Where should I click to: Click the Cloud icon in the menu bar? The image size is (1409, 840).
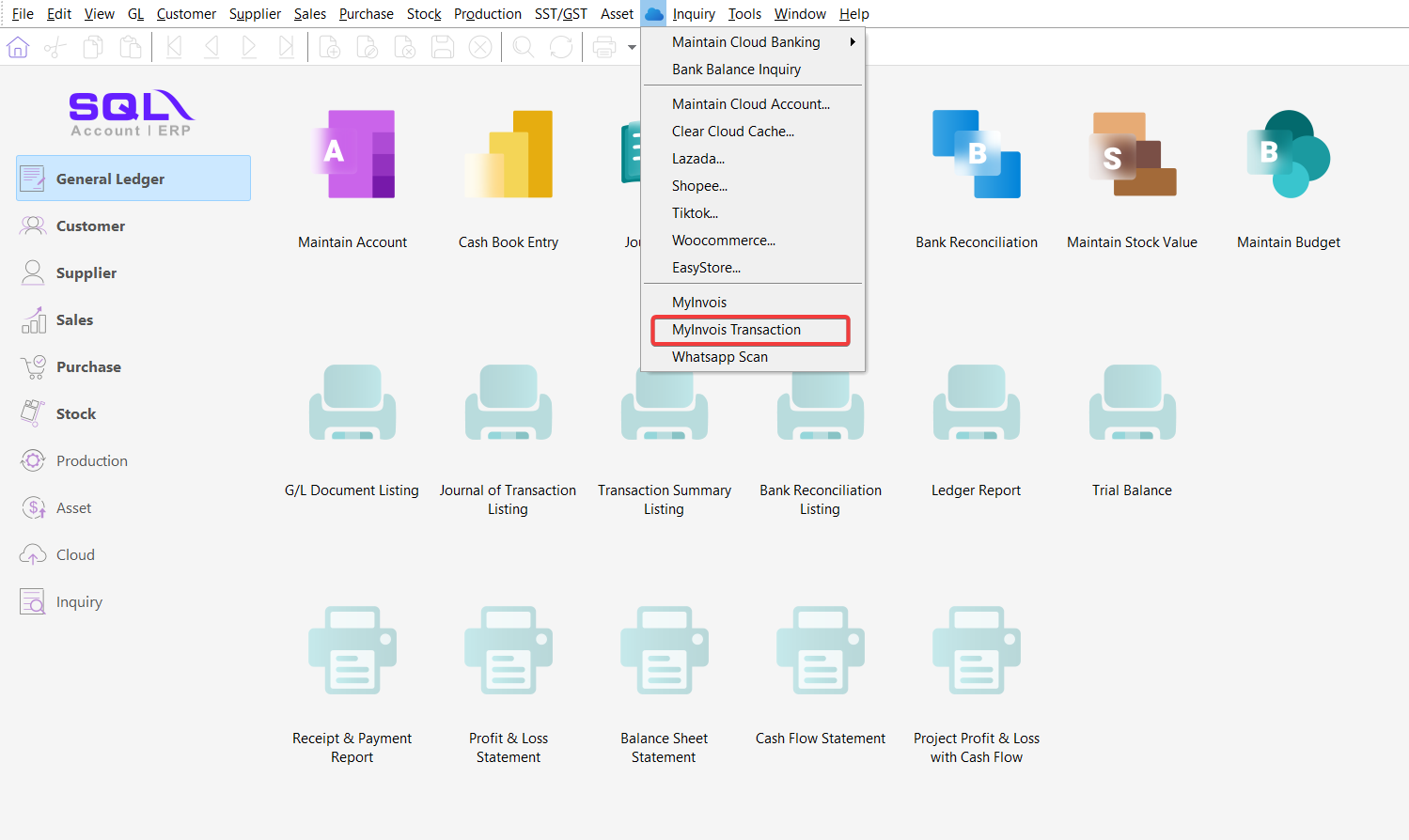tap(654, 14)
